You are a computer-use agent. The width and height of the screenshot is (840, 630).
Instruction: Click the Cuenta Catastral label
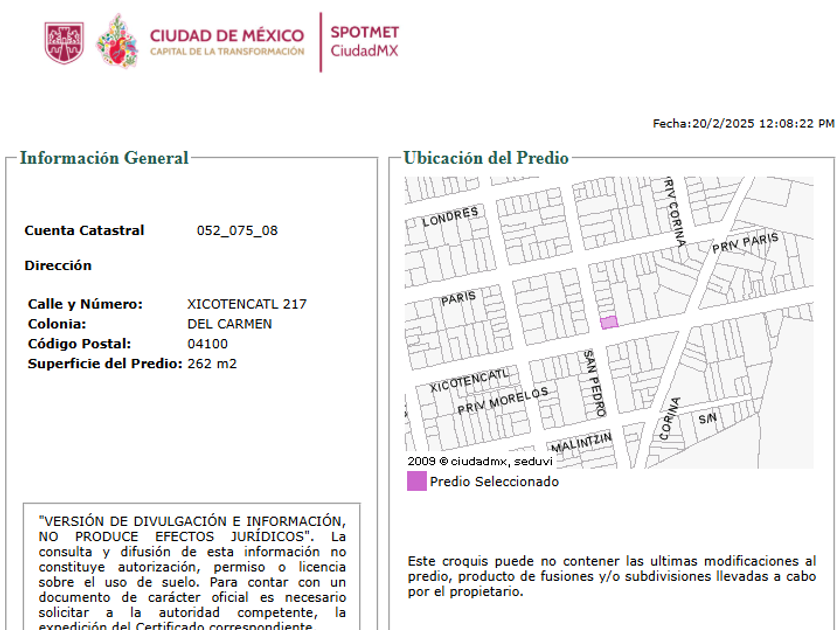pyautogui.click(x=84, y=231)
